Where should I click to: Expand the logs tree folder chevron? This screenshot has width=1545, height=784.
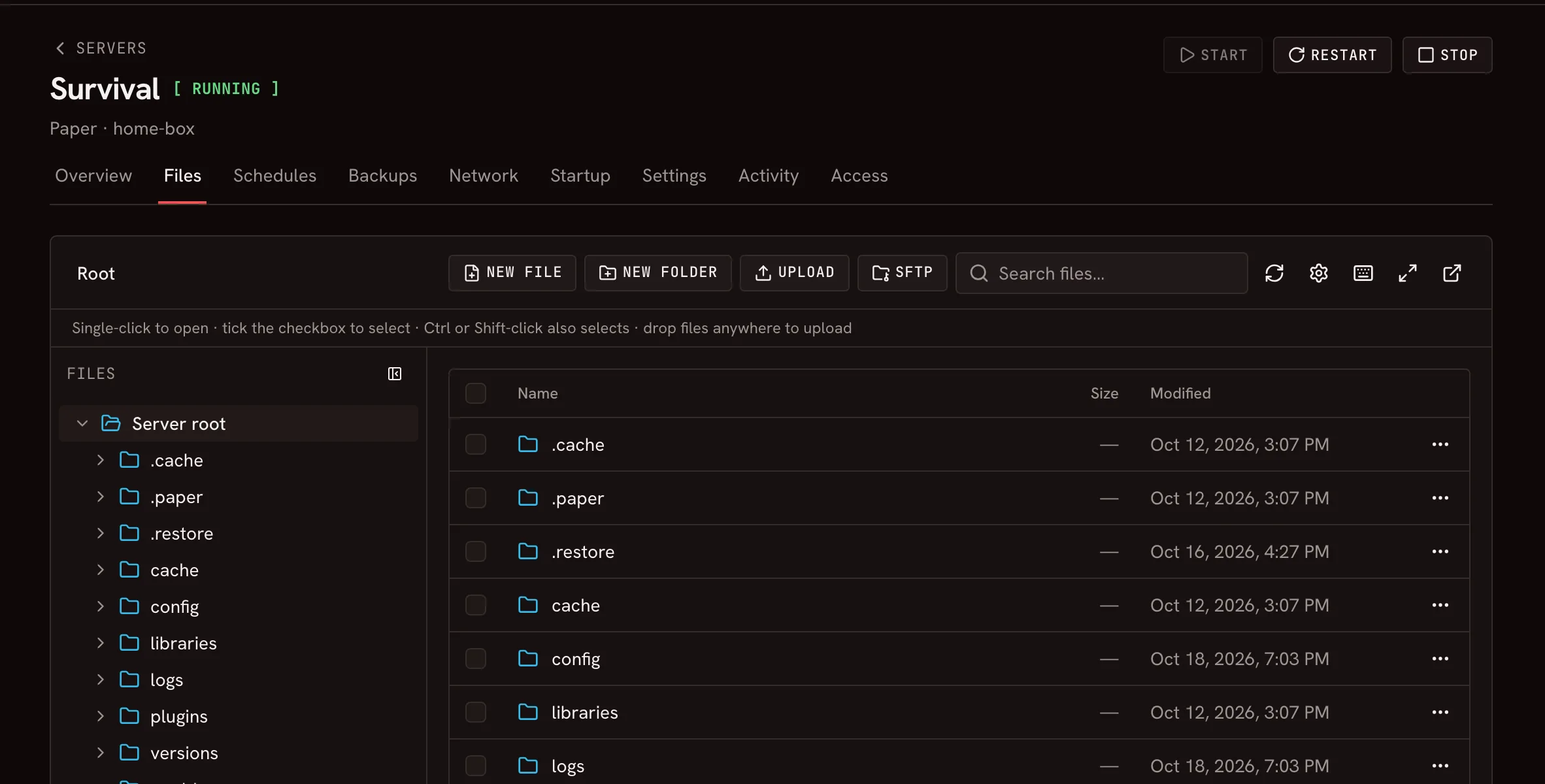click(x=101, y=679)
